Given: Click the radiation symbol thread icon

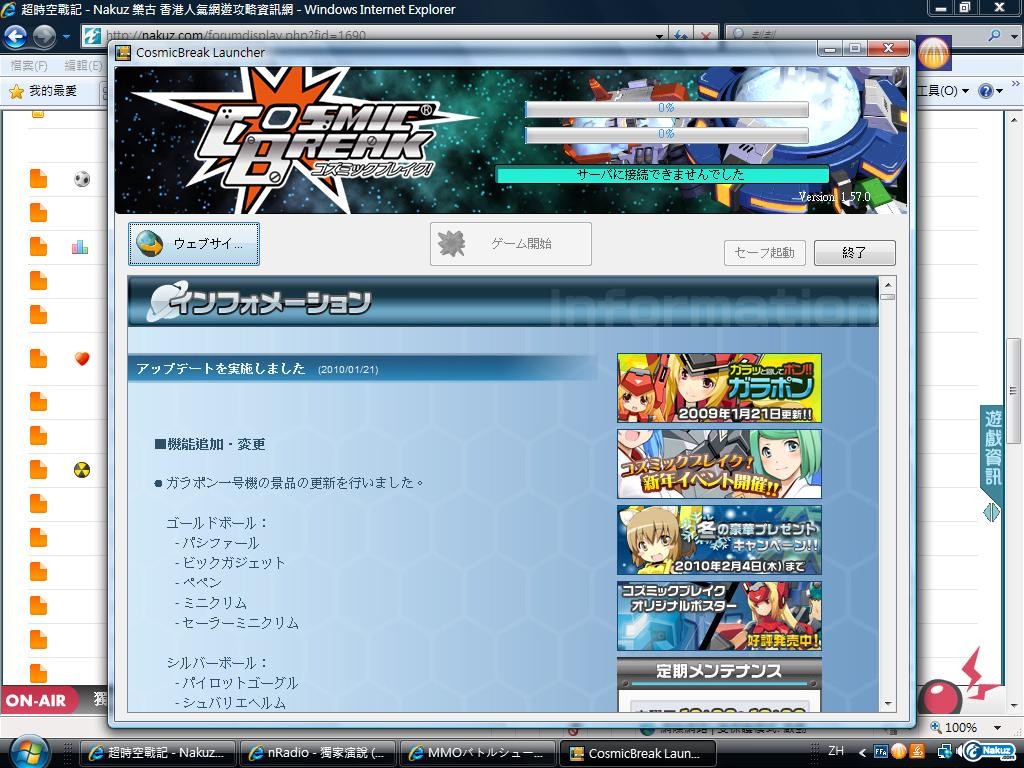Looking at the screenshot, I should pos(82,470).
